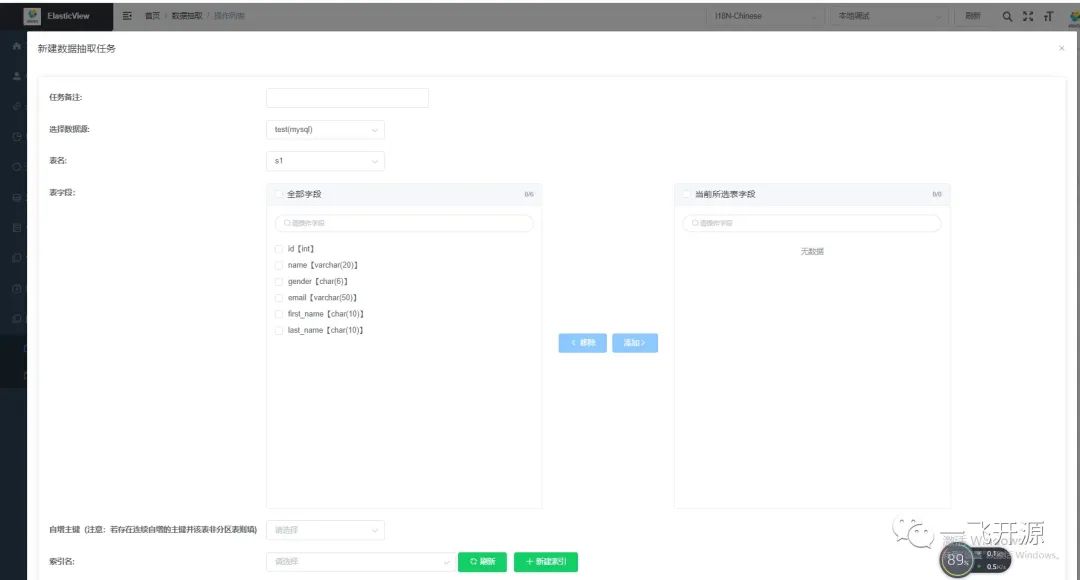Click the 新建索引 button
Viewport: 1080px width, 580px height.
click(x=546, y=562)
